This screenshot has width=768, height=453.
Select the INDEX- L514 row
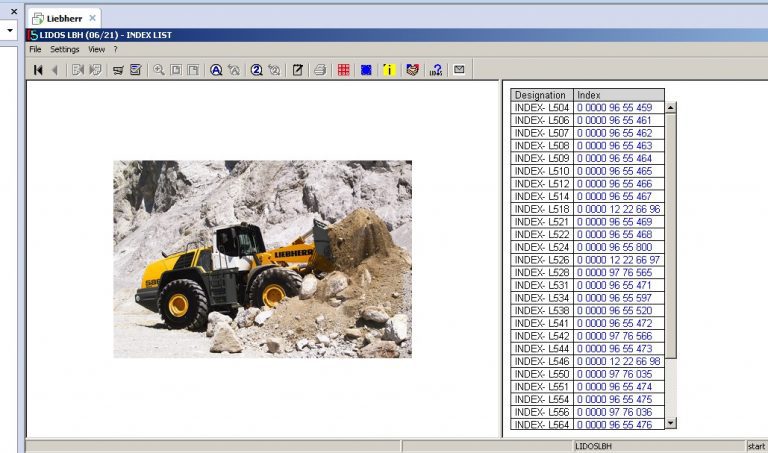(588, 196)
